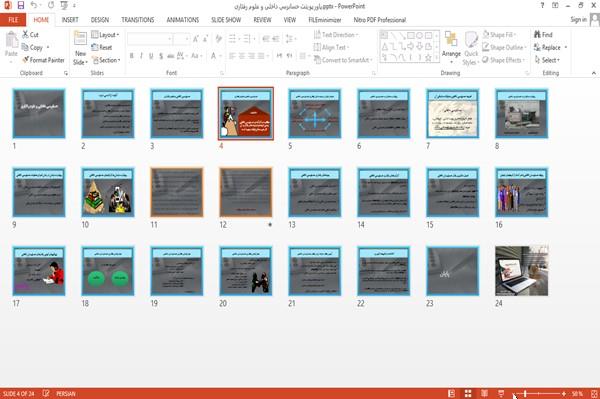The height and width of the screenshot is (399, 600).
Task: Select slide 18 with green circles
Action: 108,271
